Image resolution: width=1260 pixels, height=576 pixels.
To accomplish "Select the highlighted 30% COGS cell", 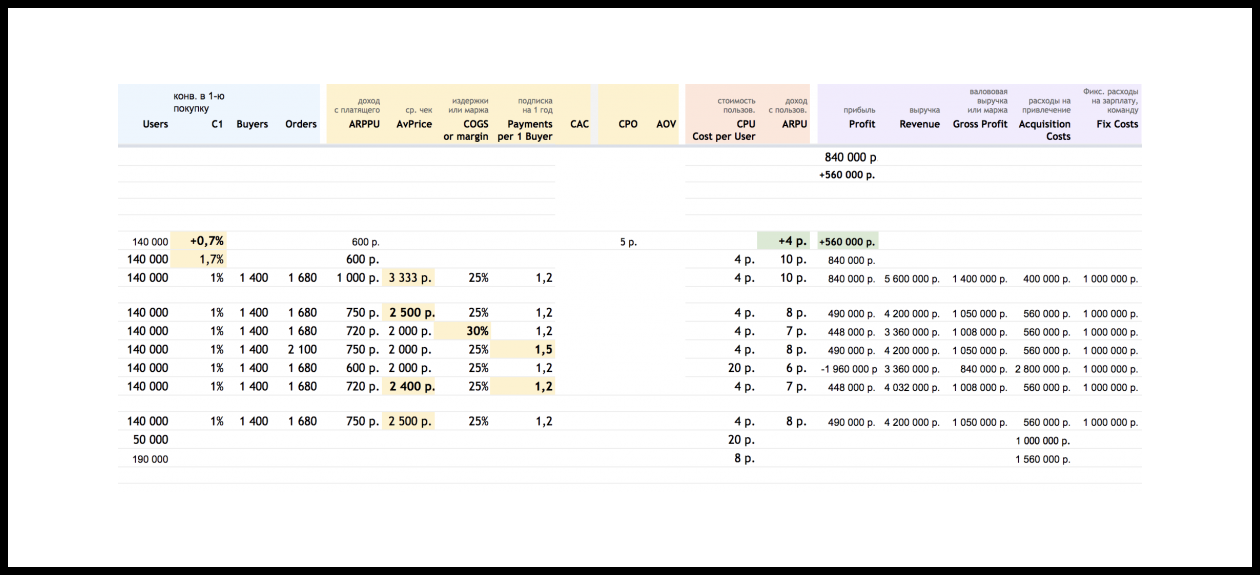I will (475, 331).
